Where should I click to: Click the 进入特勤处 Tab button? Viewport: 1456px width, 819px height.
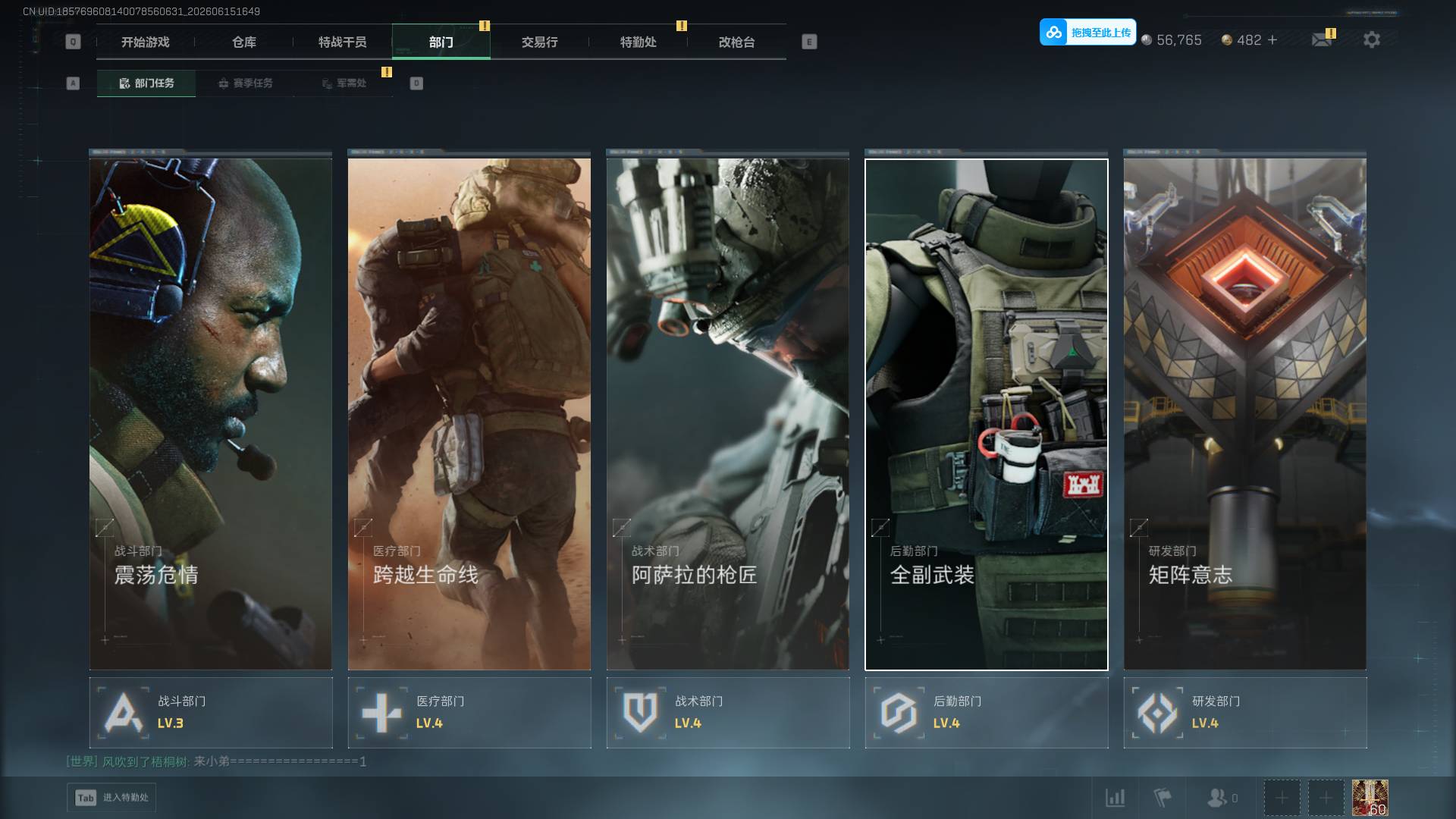111,798
